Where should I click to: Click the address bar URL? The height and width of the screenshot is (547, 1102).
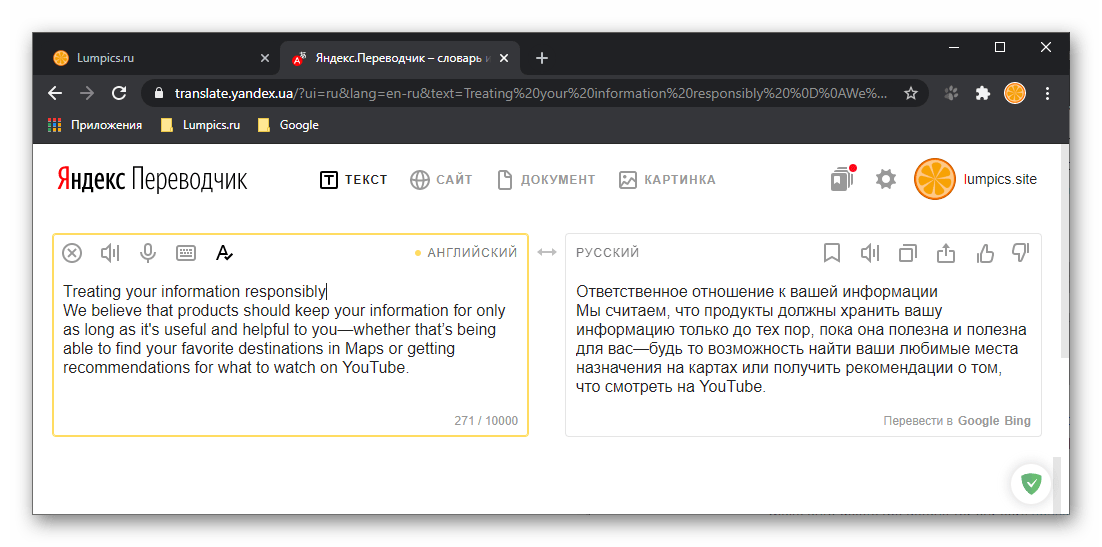pyautogui.click(x=531, y=93)
